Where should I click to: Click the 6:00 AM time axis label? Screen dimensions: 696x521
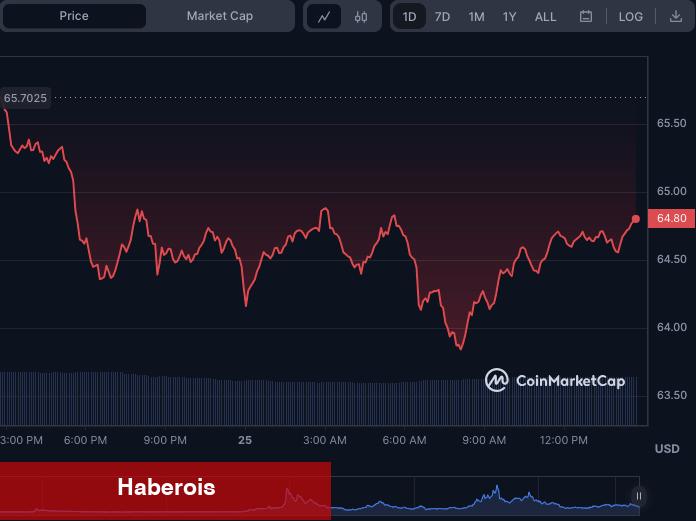[x=404, y=440]
